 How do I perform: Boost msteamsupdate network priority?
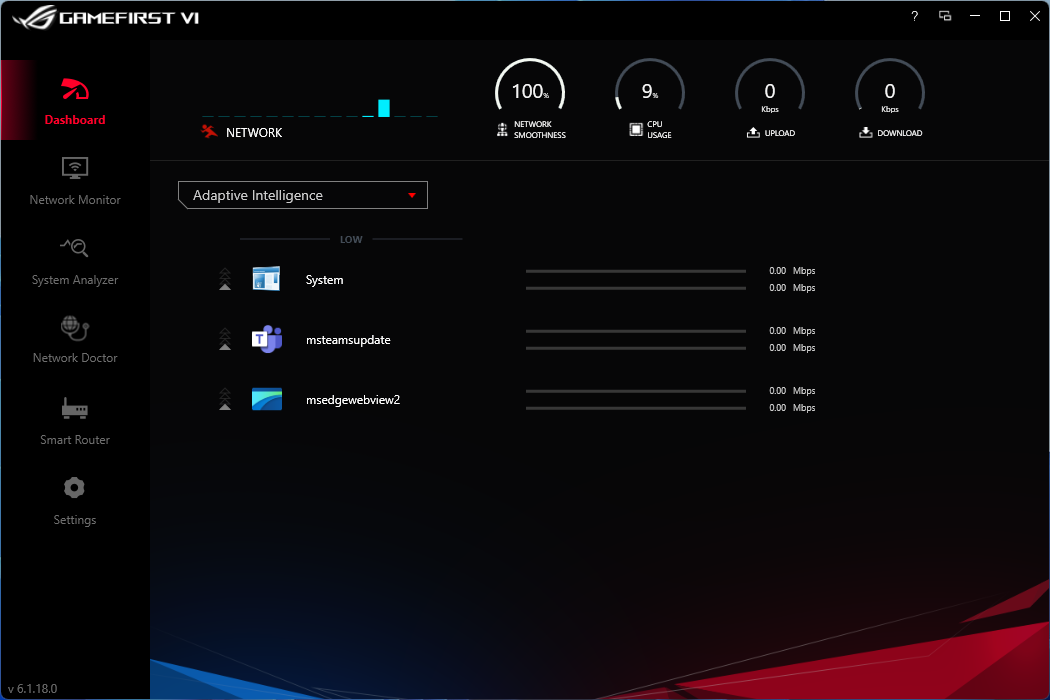click(225, 339)
